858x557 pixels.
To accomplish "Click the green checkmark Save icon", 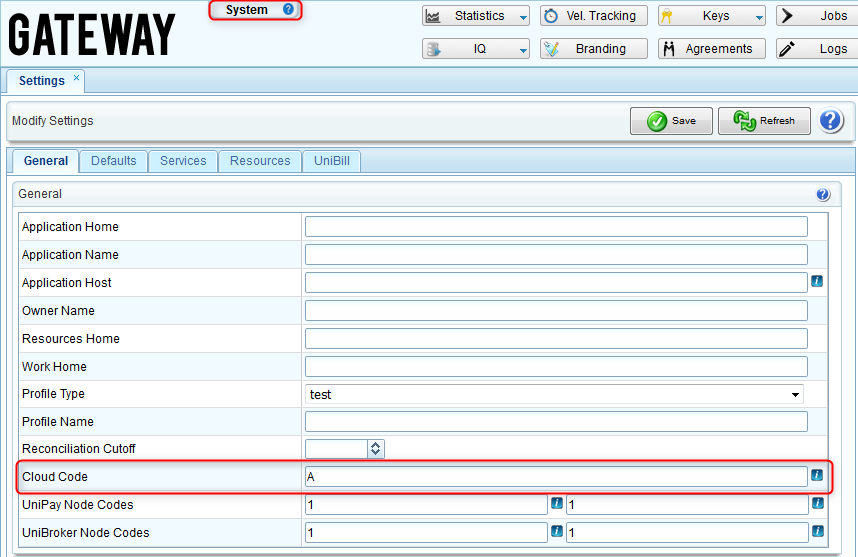I will pos(657,121).
